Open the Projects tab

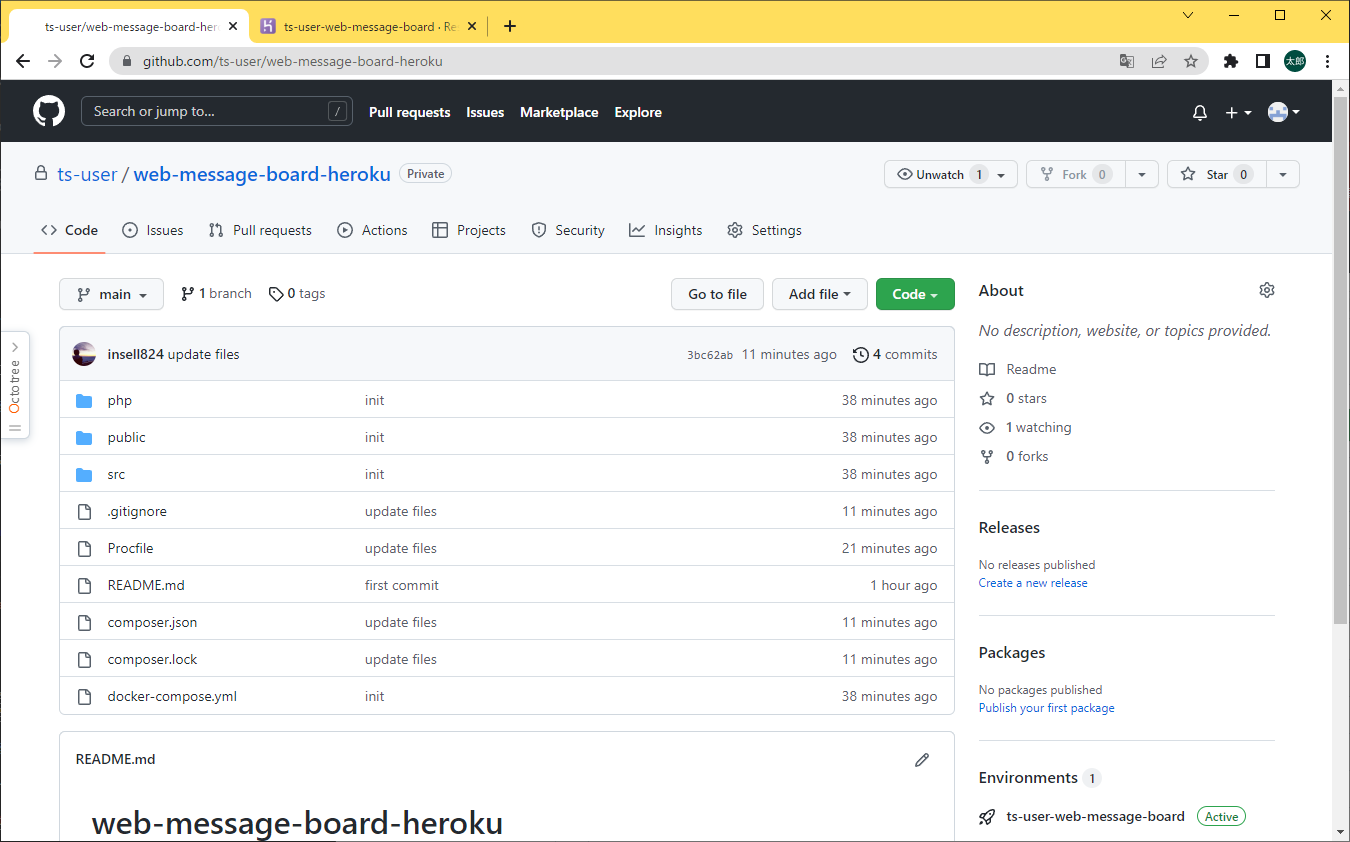[x=469, y=230]
